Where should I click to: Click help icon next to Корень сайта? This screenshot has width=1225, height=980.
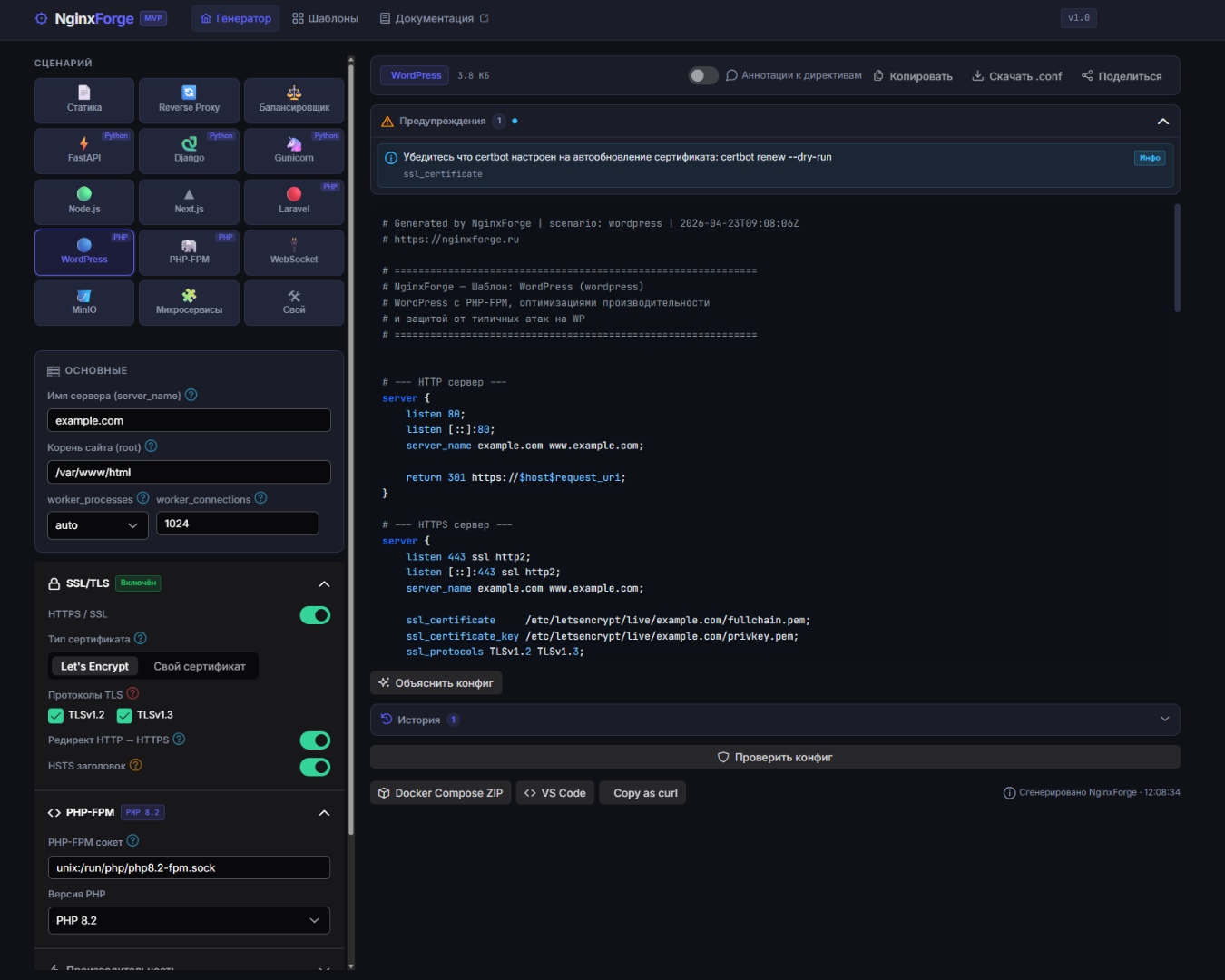[151, 446]
